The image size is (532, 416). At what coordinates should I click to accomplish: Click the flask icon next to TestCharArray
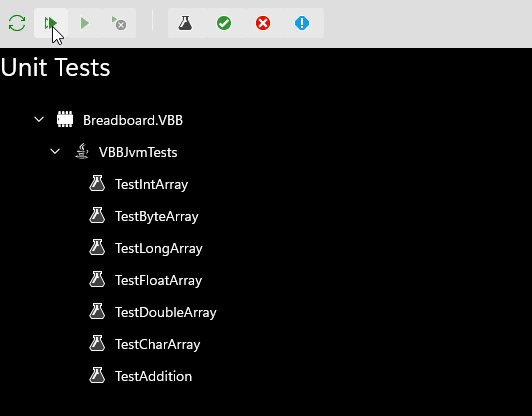[97, 343]
